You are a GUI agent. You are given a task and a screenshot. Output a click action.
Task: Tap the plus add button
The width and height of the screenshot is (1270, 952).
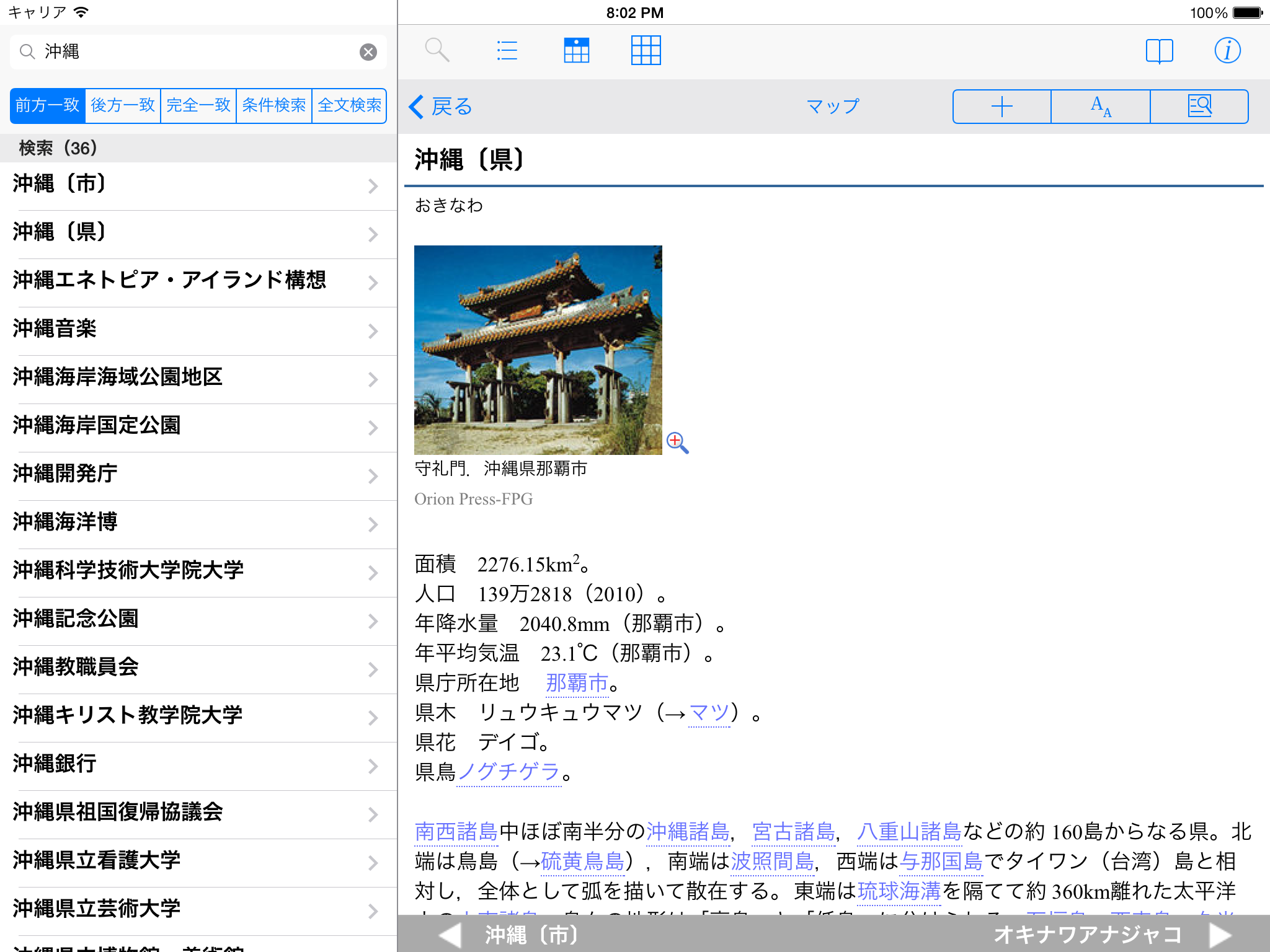point(1001,107)
